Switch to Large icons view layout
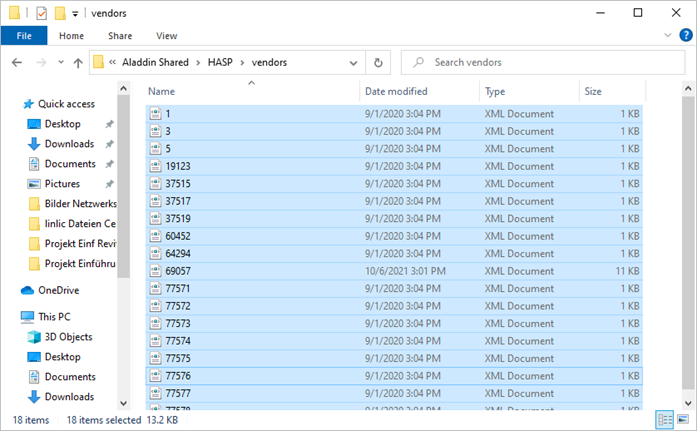Image resolution: width=697 pixels, height=431 pixels. pos(683,419)
